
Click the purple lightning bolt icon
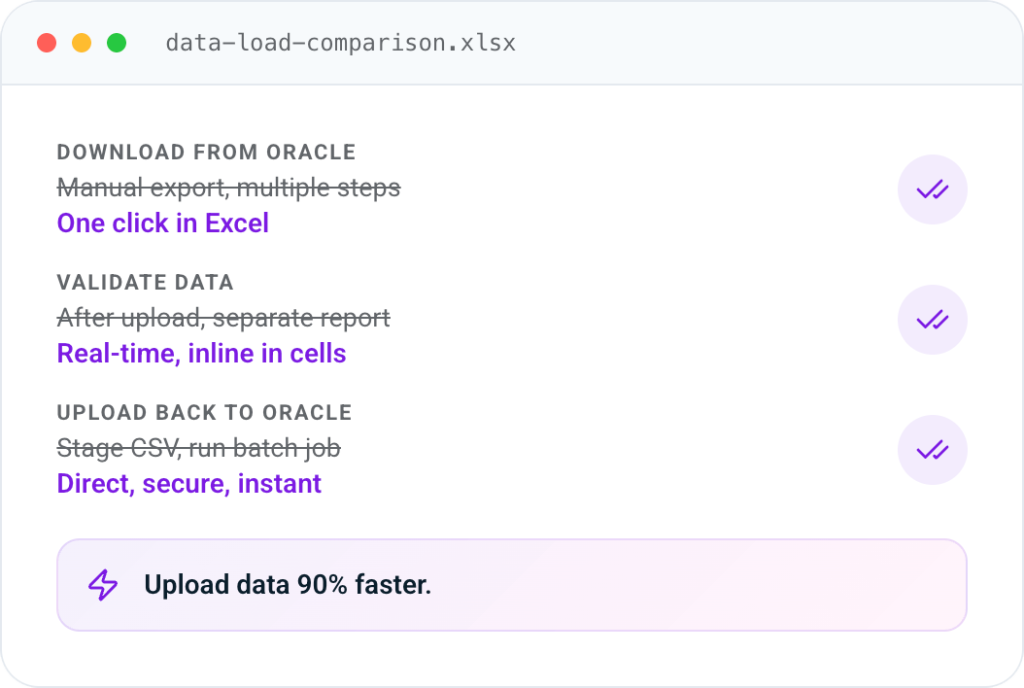[103, 584]
